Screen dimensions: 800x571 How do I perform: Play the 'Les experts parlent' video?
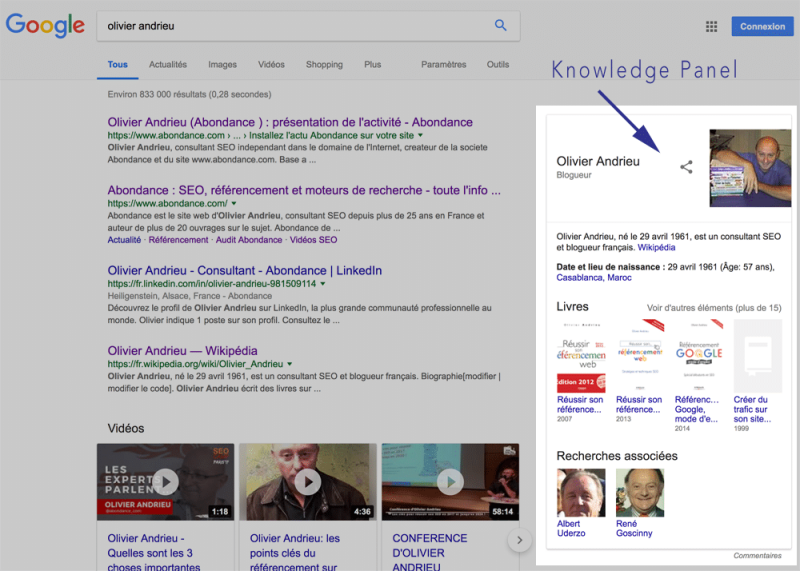click(x=165, y=482)
